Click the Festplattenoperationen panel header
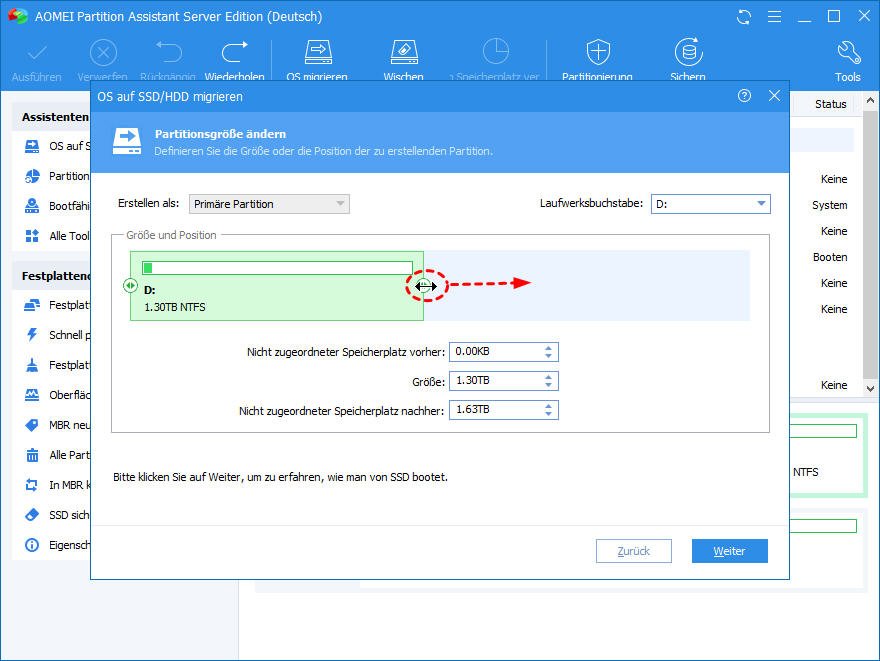 click(55, 276)
